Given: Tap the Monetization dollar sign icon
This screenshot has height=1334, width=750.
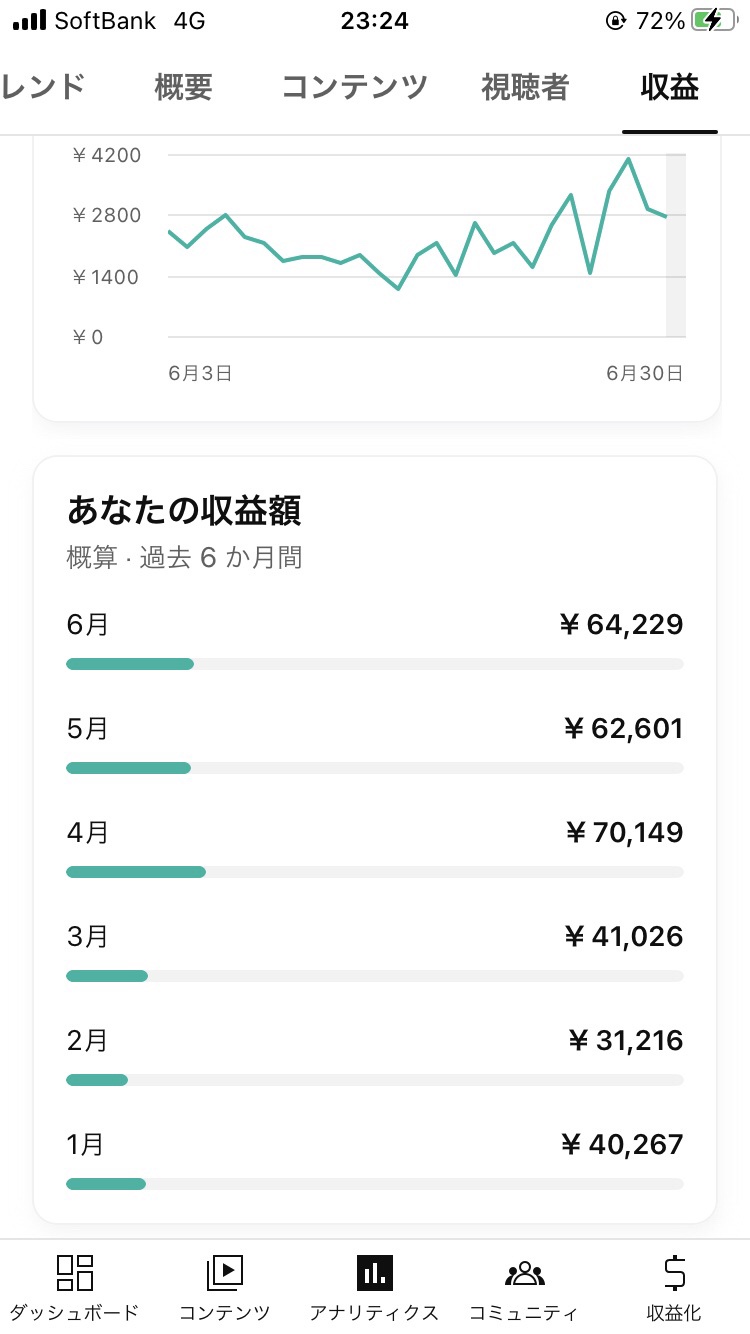Looking at the screenshot, I should click(674, 1272).
